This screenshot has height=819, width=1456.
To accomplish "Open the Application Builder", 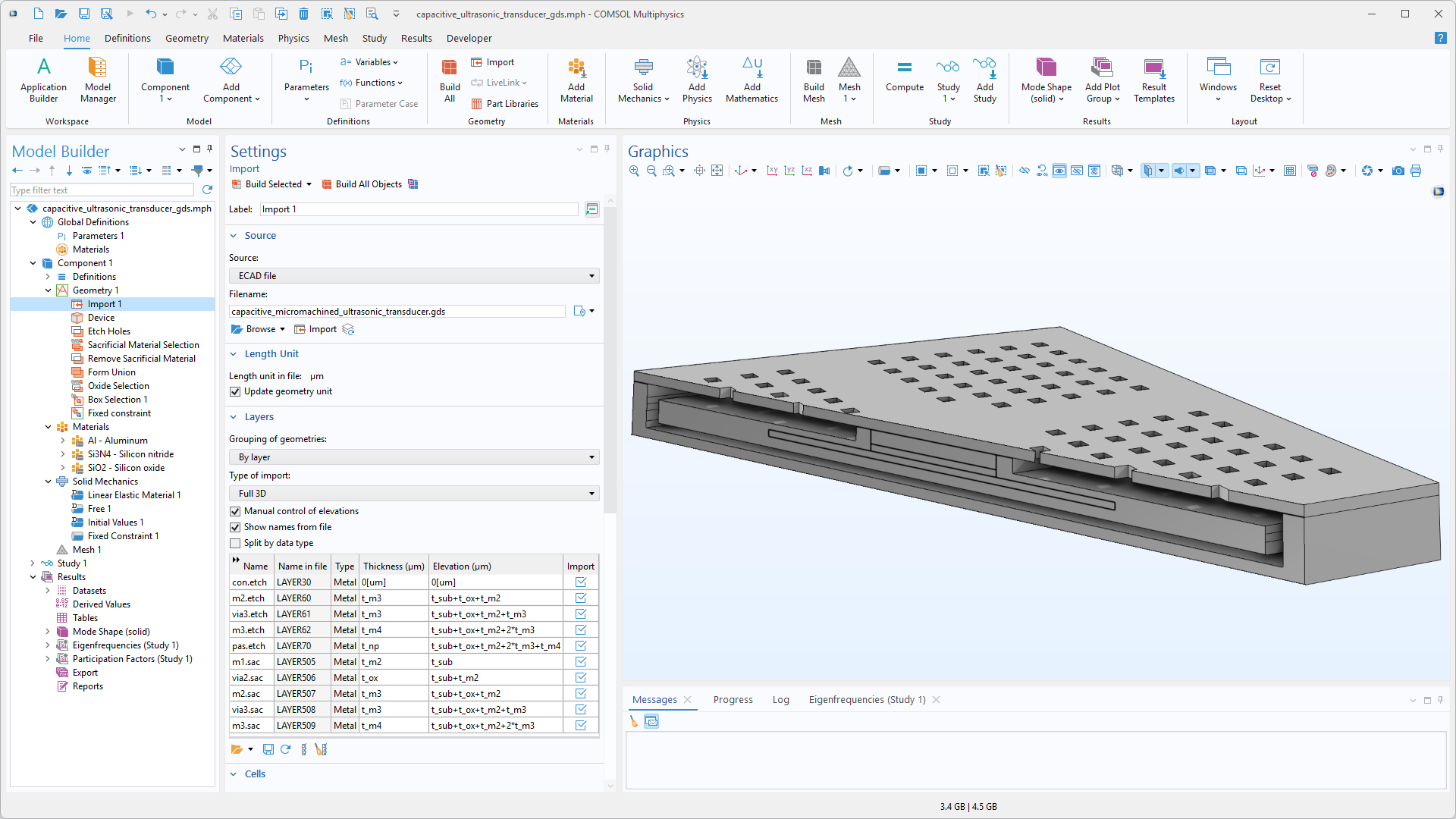I will (44, 80).
